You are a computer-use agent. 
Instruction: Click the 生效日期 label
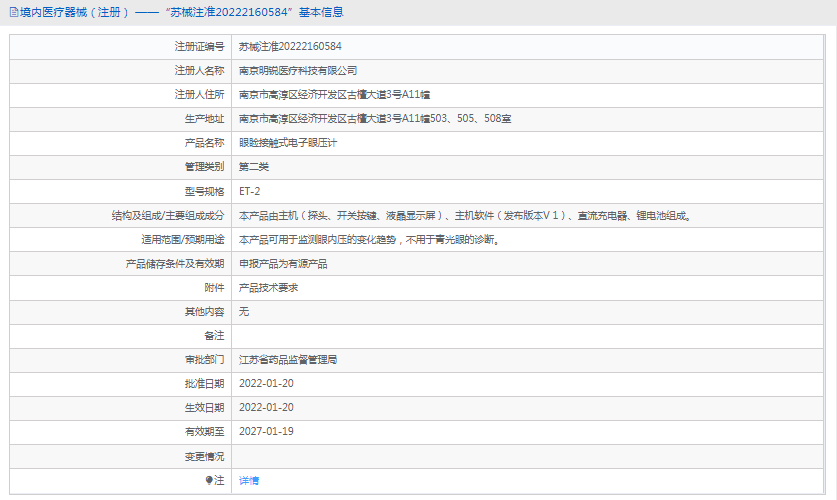pyautogui.click(x=204, y=408)
